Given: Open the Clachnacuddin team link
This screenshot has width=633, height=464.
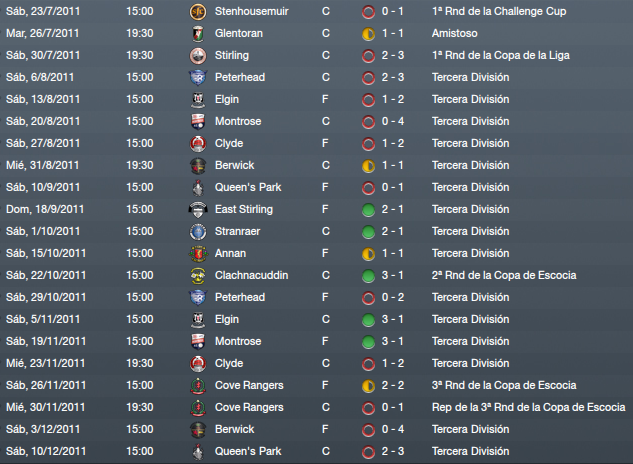Looking at the screenshot, I should [x=252, y=275].
